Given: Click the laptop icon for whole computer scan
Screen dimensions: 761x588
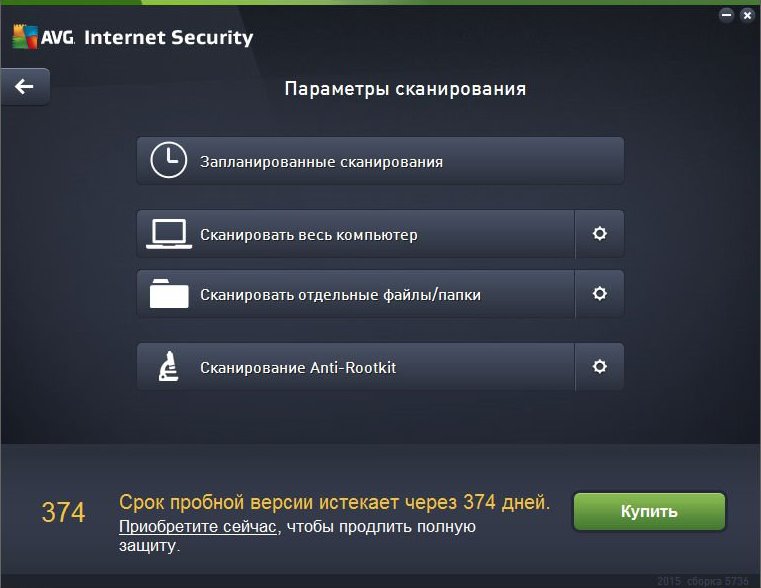Looking at the screenshot, I should (x=169, y=234).
